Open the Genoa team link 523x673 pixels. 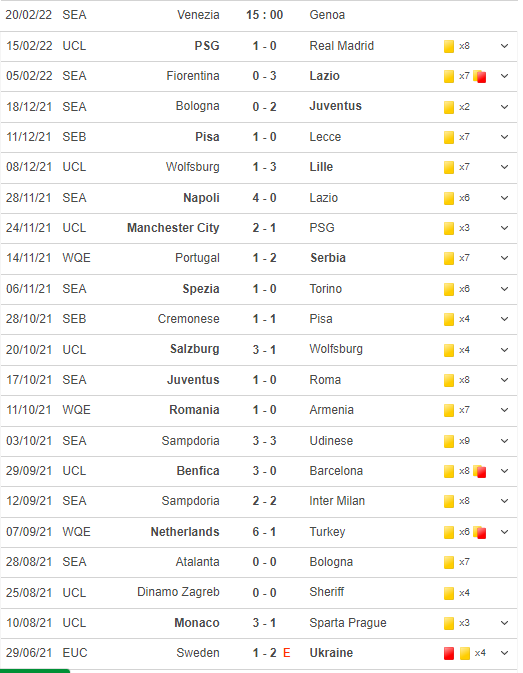click(x=327, y=15)
